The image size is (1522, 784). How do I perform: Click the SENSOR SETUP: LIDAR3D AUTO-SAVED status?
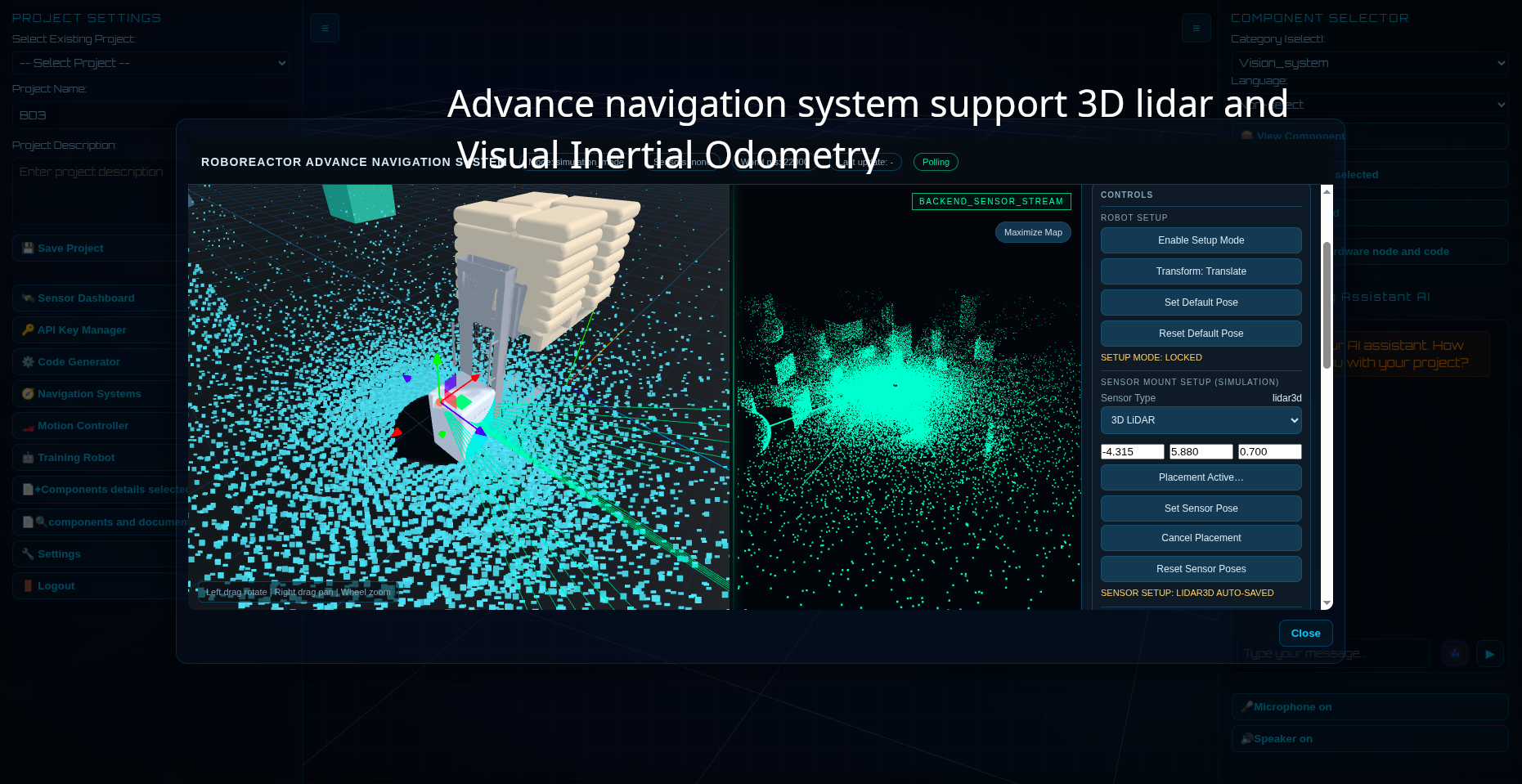[1187, 593]
